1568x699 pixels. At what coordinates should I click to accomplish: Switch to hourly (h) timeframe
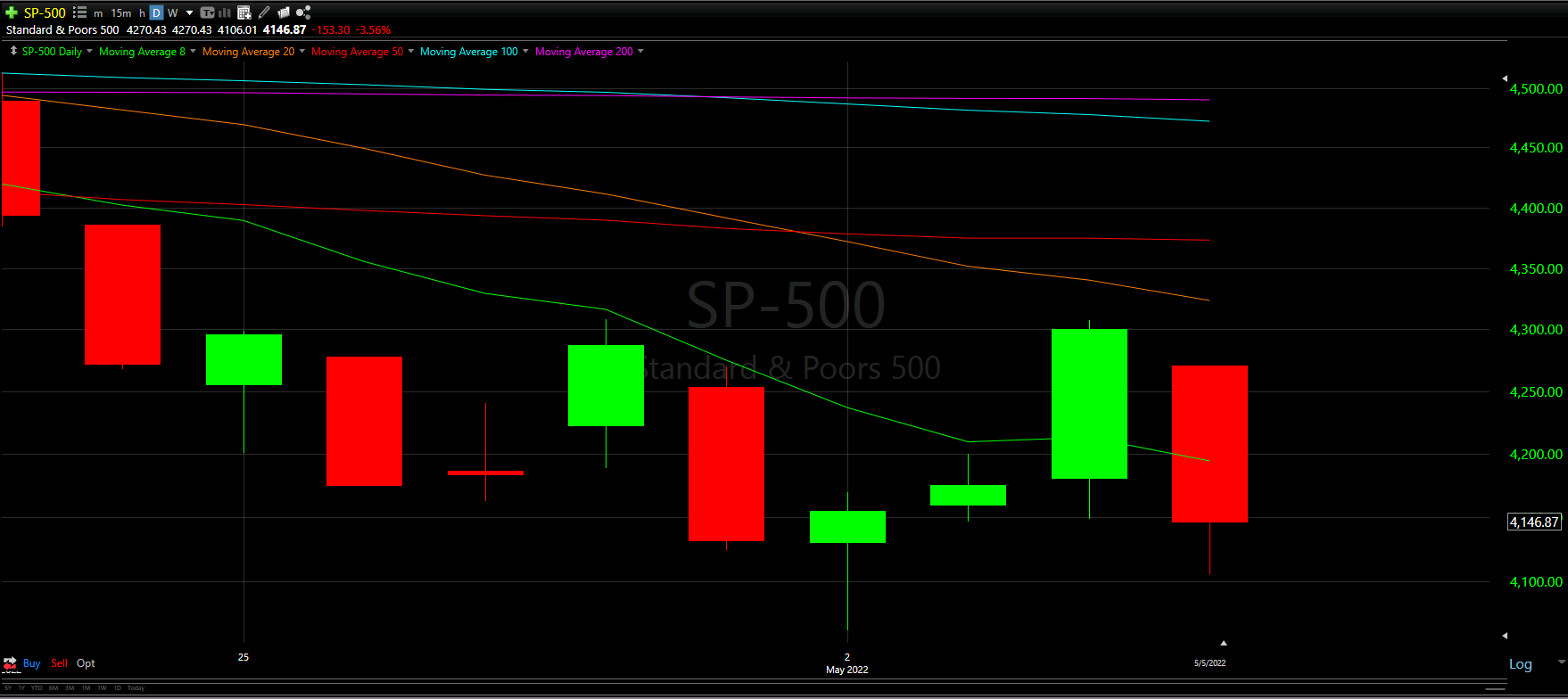click(x=142, y=13)
